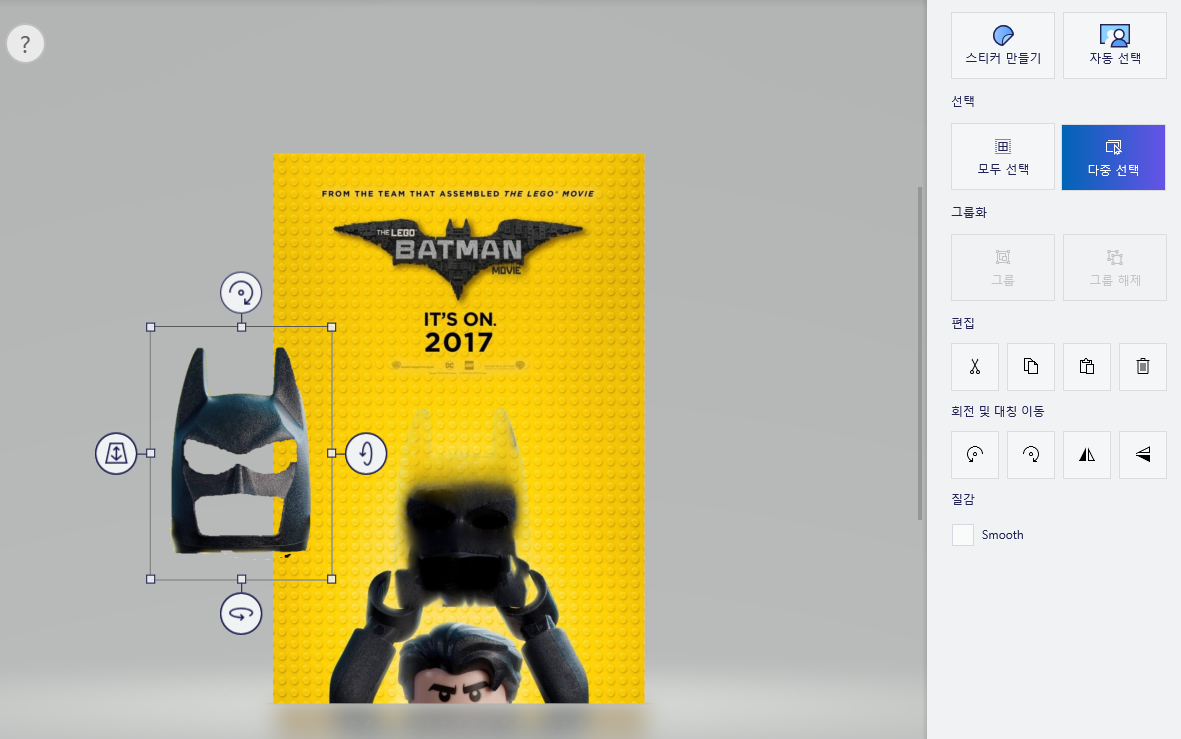Flip horizontally using the mirror icon

pyautogui.click(x=1087, y=455)
